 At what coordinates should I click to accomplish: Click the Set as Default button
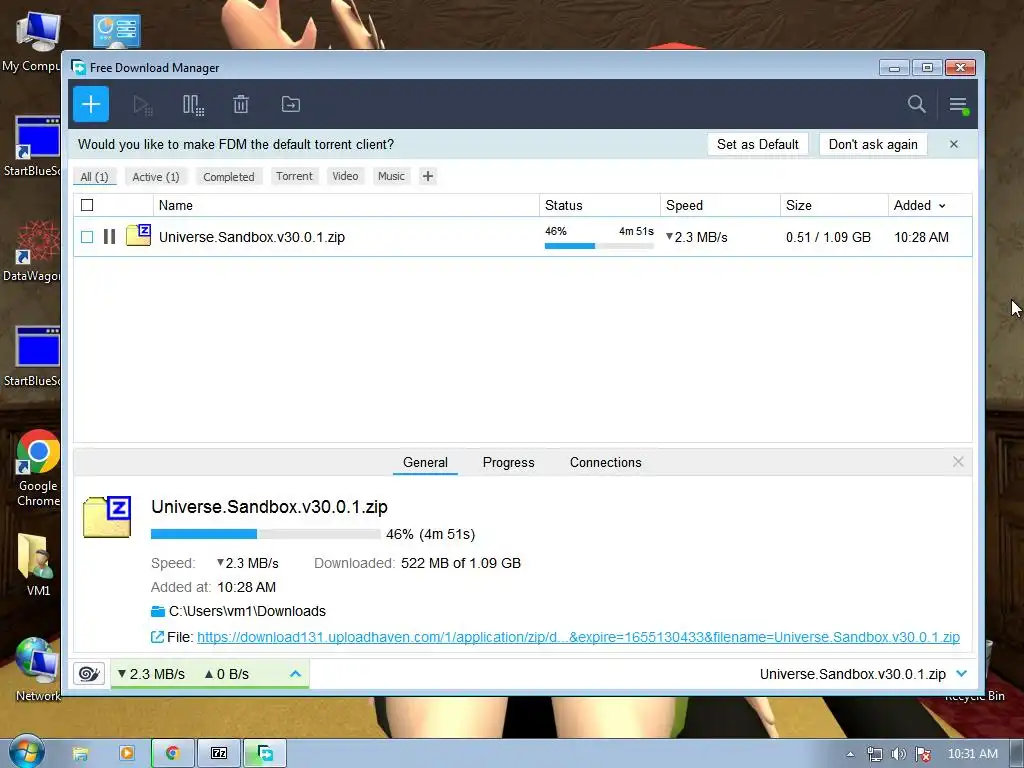(758, 144)
